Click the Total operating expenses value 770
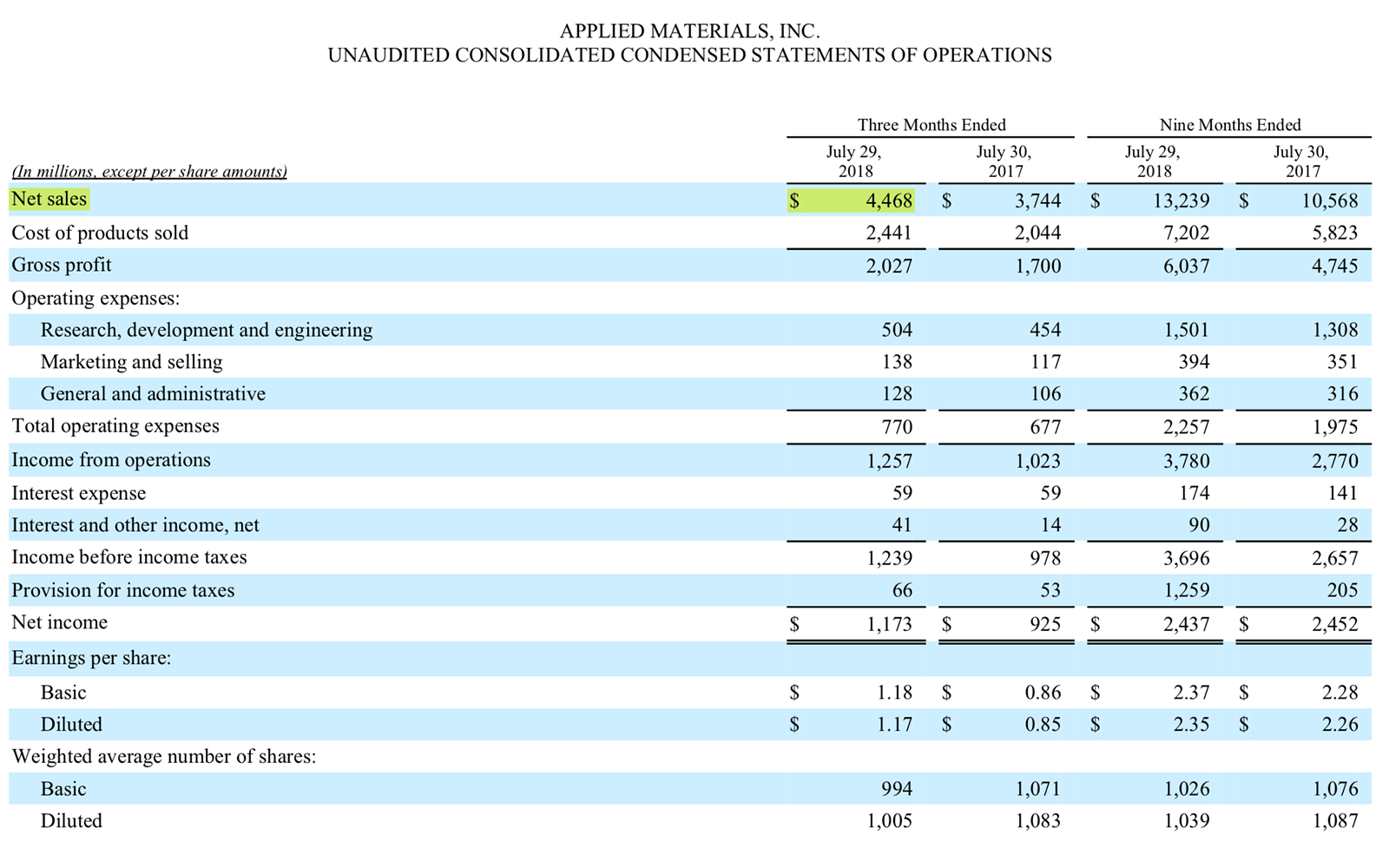Viewport: 1389px width, 868px height. [x=898, y=426]
